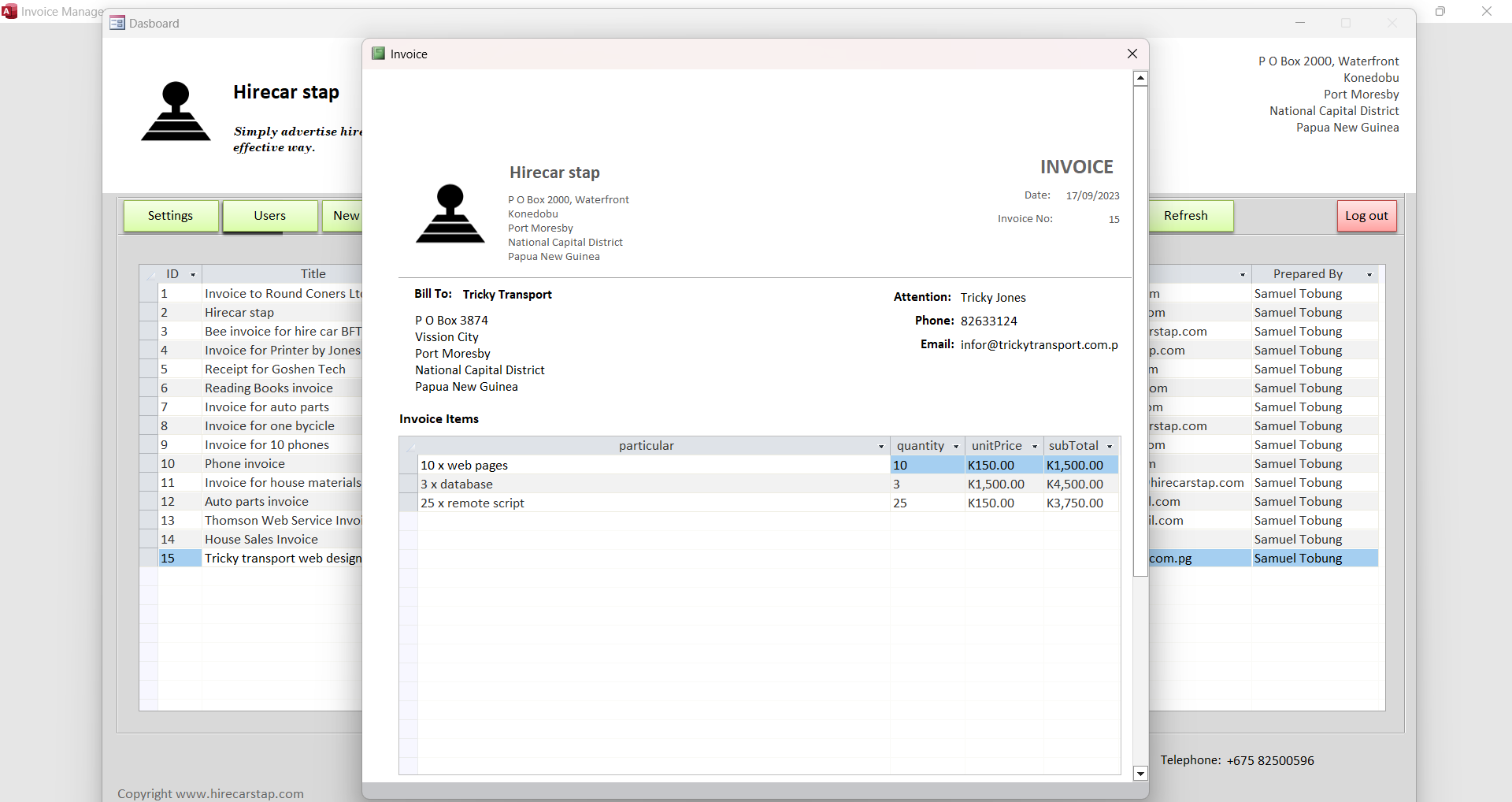Select row selector for '10 x web pages'
Image resolution: width=1512 pixels, height=802 pixels.
pos(408,465)
